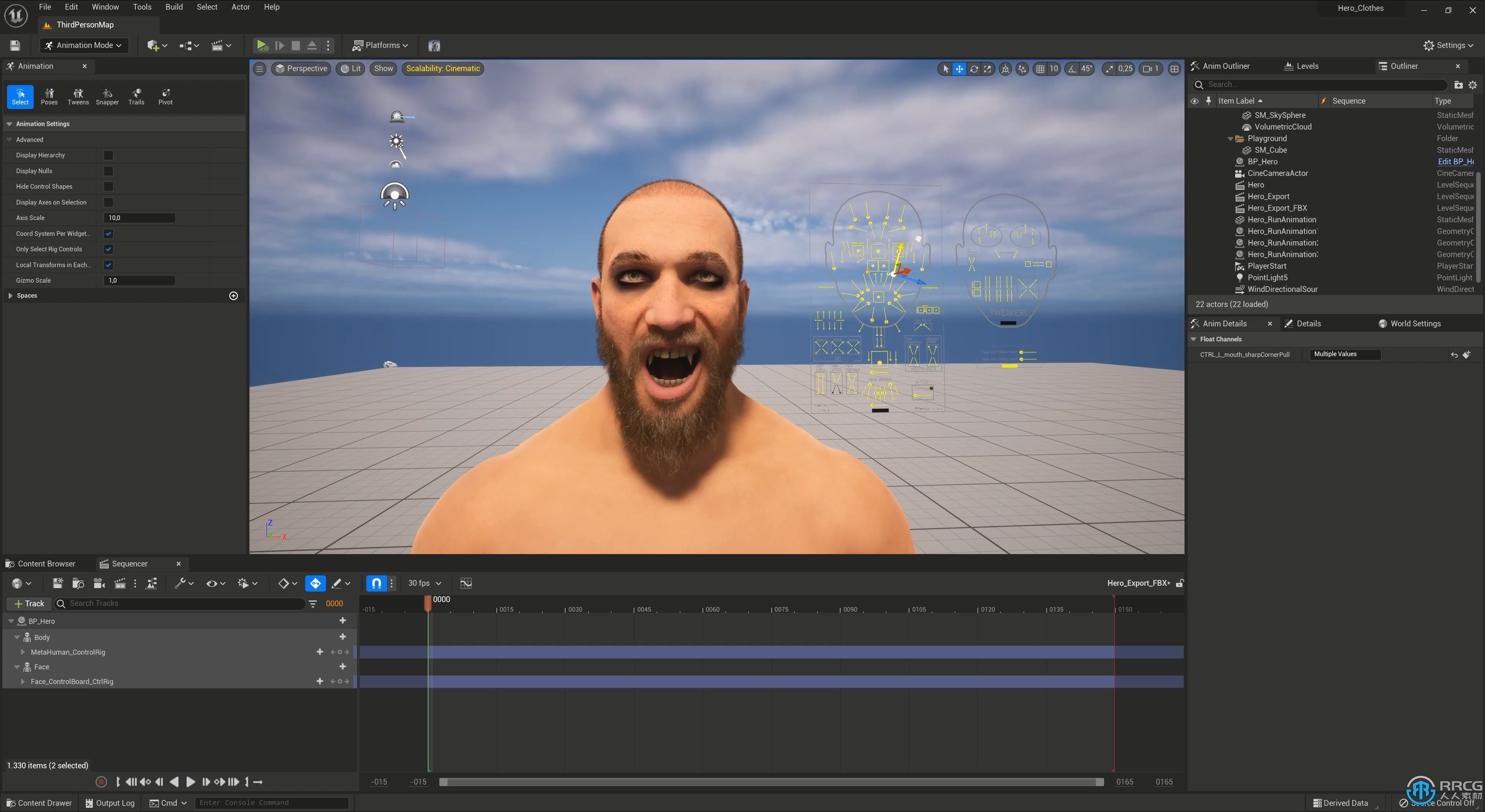Expand the MetaHuman_ControlRig track
Screen dimensions: 1485x812
pos(22,652)
